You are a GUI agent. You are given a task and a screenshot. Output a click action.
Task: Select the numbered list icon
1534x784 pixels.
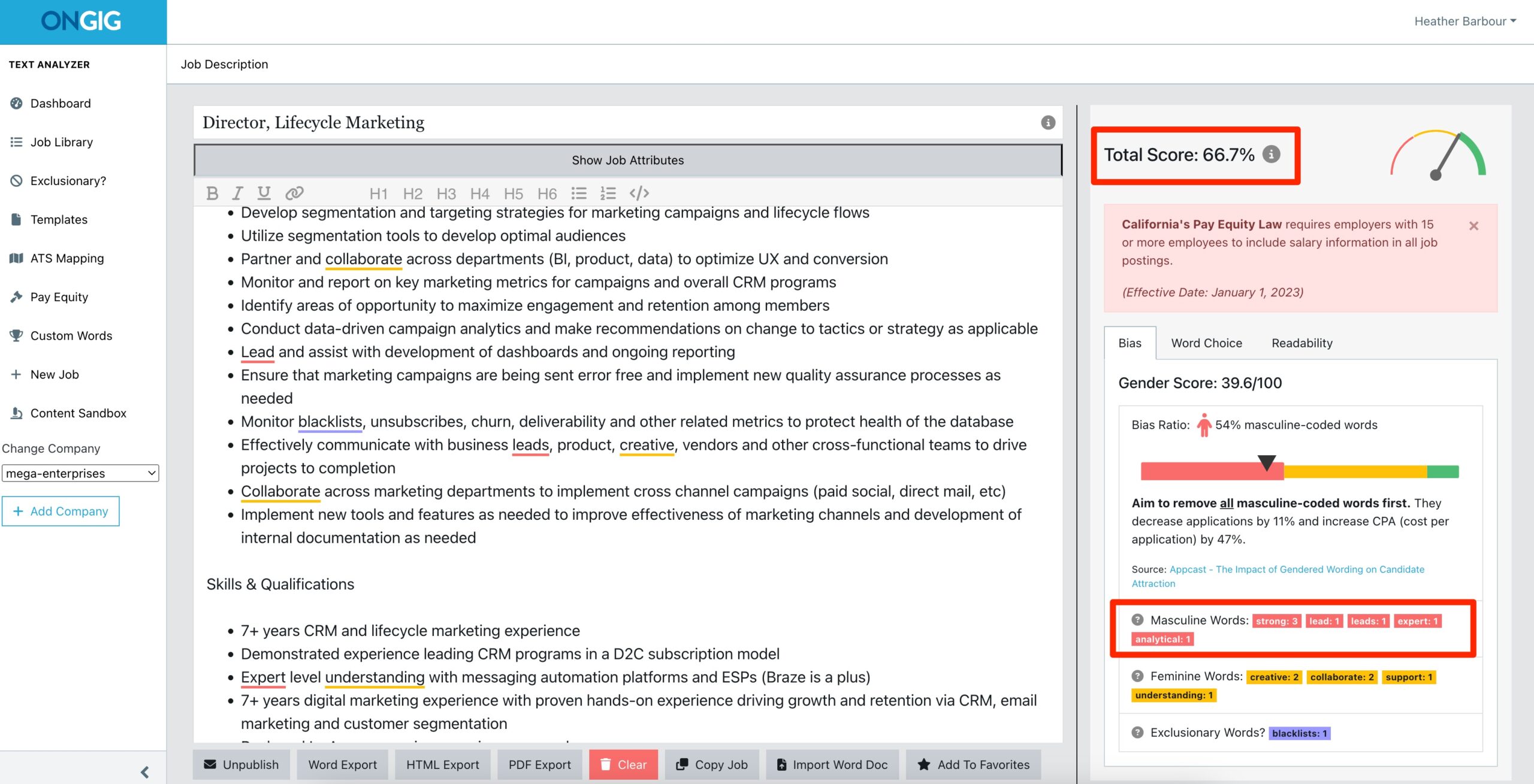click(x=608, y=193)
